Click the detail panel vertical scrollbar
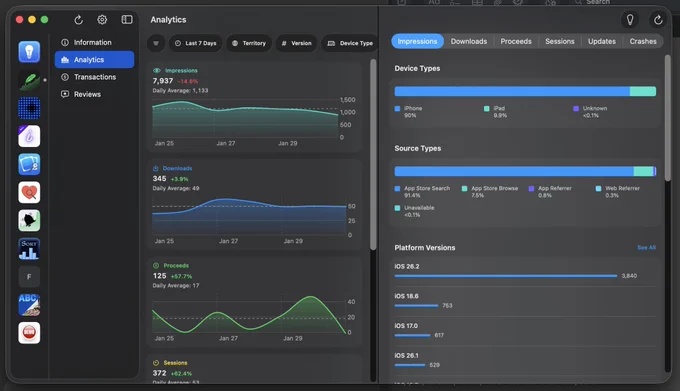This screenshot has width=680, height=391. tap(667, 117)
